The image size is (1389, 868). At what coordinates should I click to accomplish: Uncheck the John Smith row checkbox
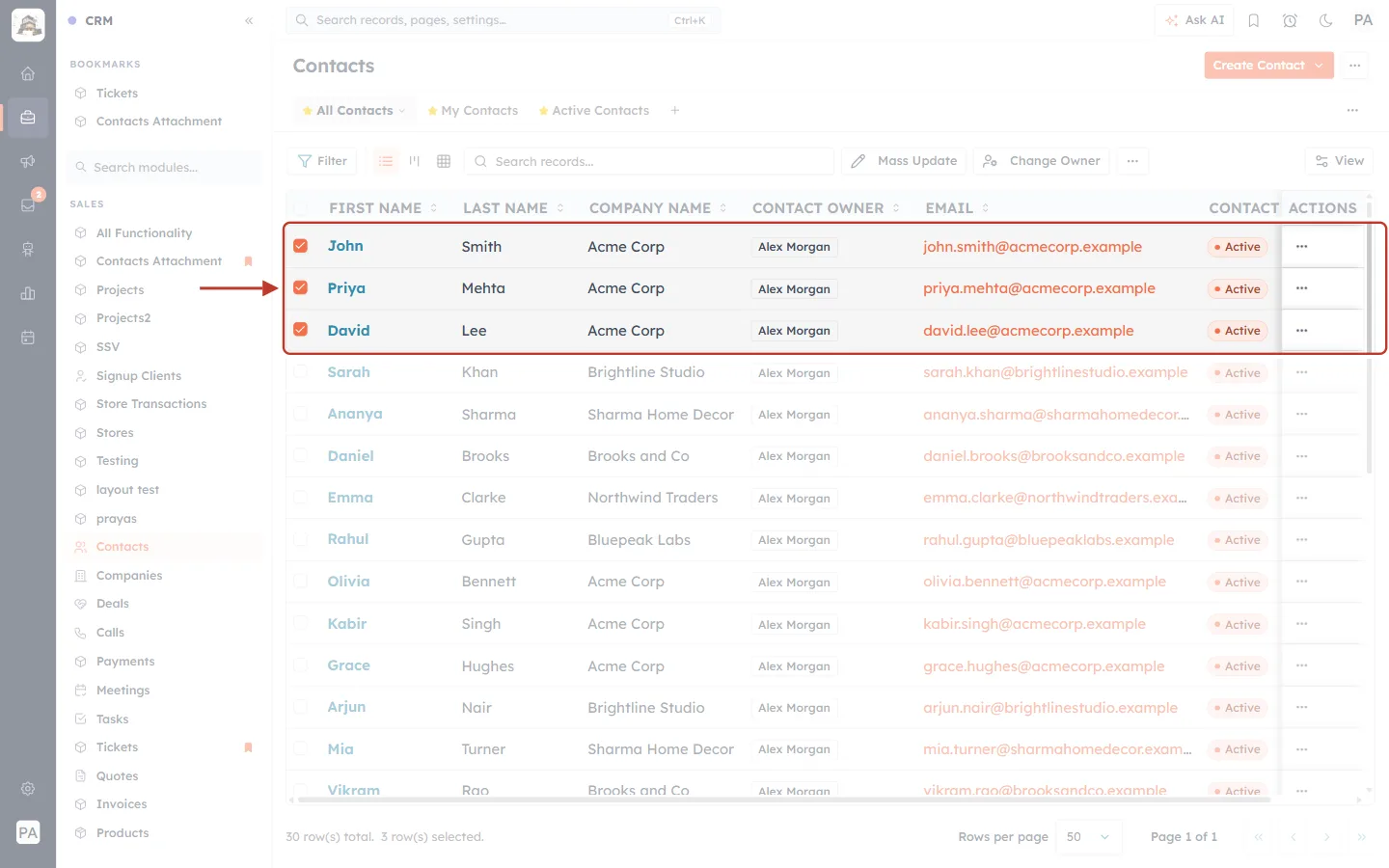pyautogui.click(x=301, y=246)
